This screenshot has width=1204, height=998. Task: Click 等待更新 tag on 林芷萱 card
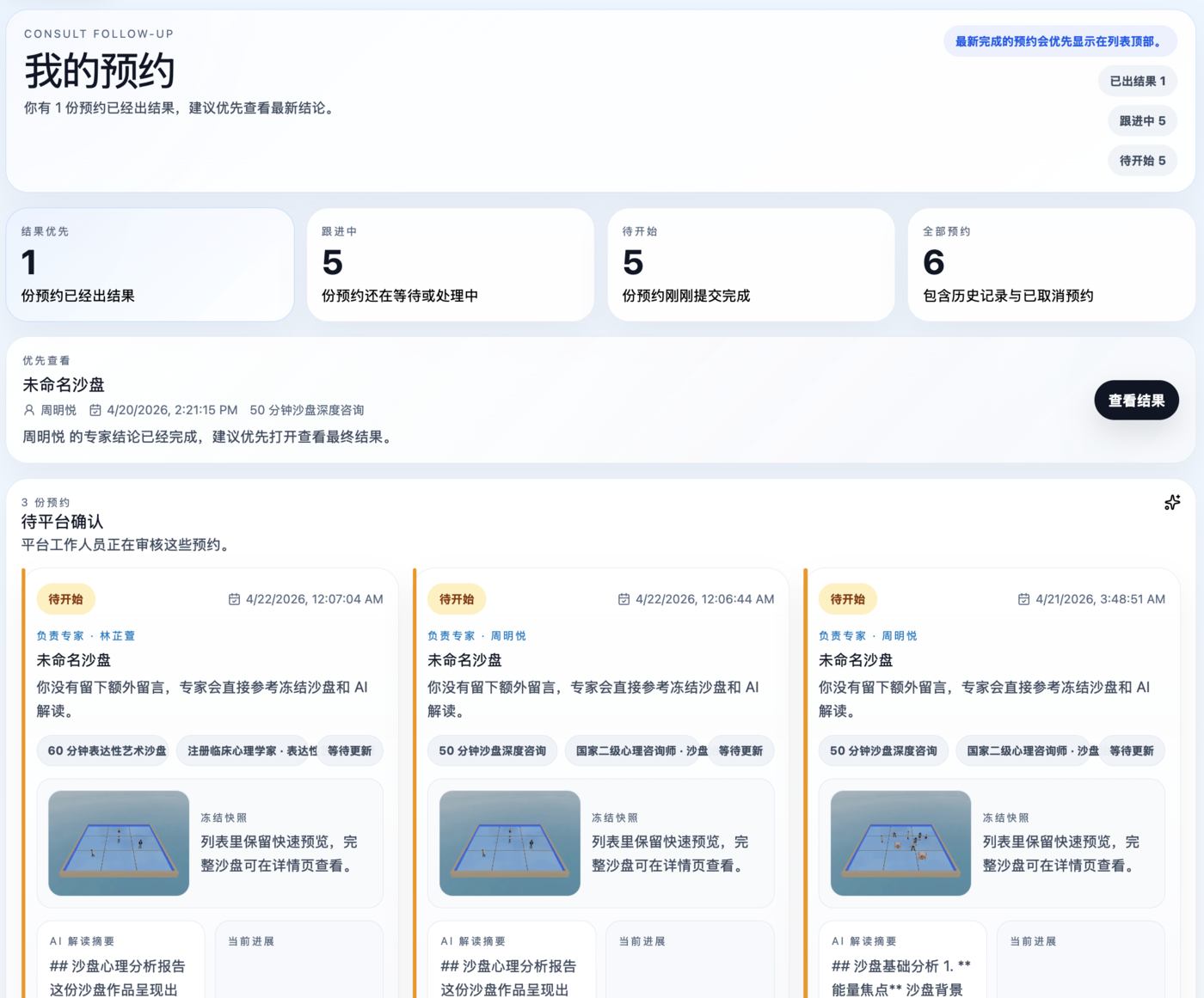point(349,750)
